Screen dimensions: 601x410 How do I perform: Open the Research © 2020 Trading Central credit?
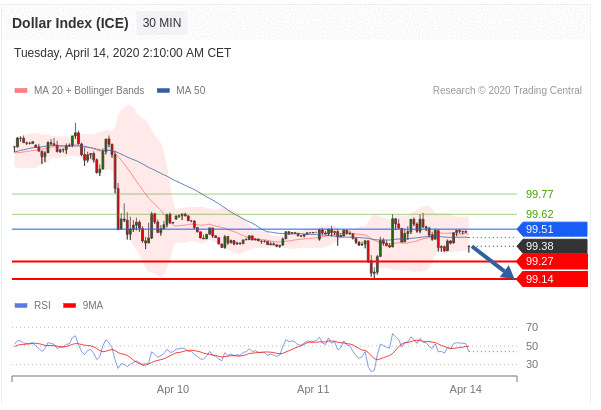pos(507,91)
